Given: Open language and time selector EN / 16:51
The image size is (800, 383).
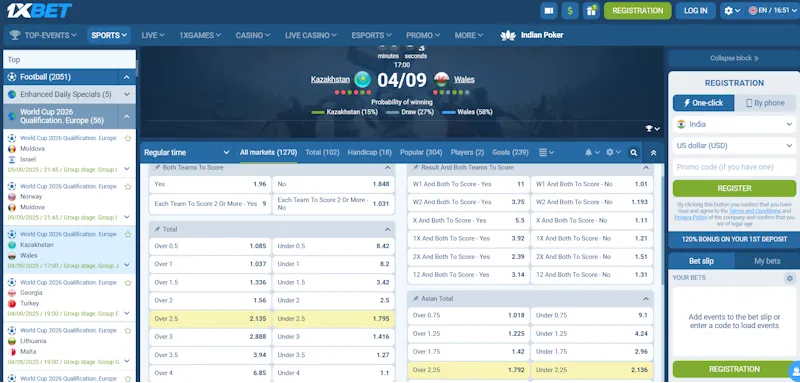Looking at the screenshot, I should [772, 11].
